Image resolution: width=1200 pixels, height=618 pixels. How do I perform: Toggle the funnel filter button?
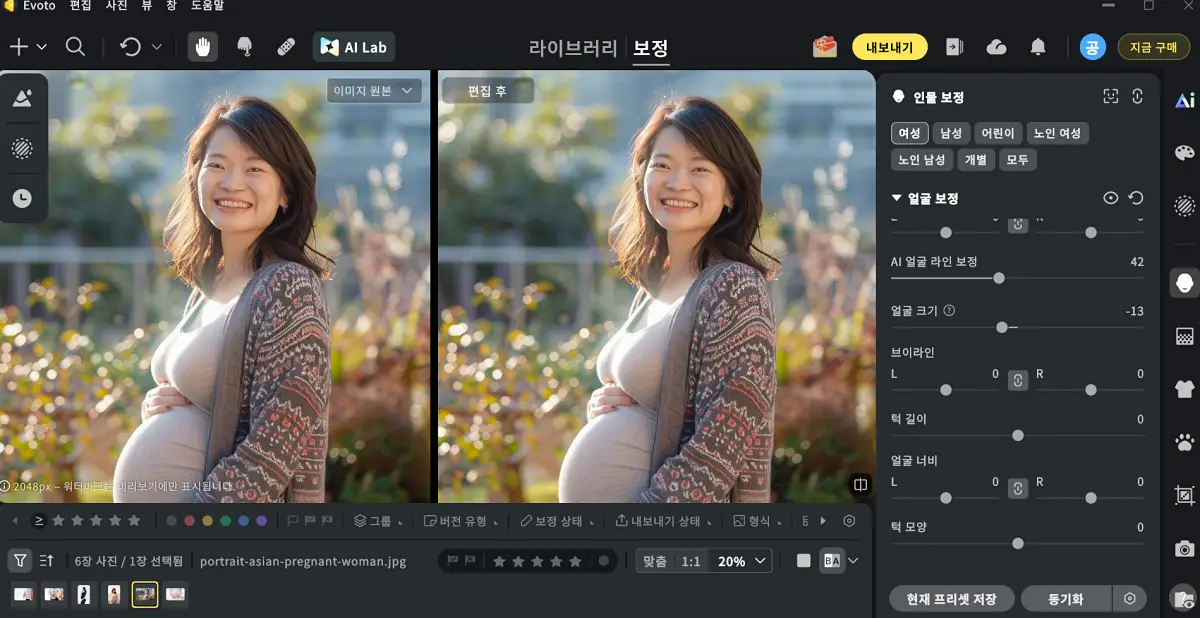(x=19, y=561)
